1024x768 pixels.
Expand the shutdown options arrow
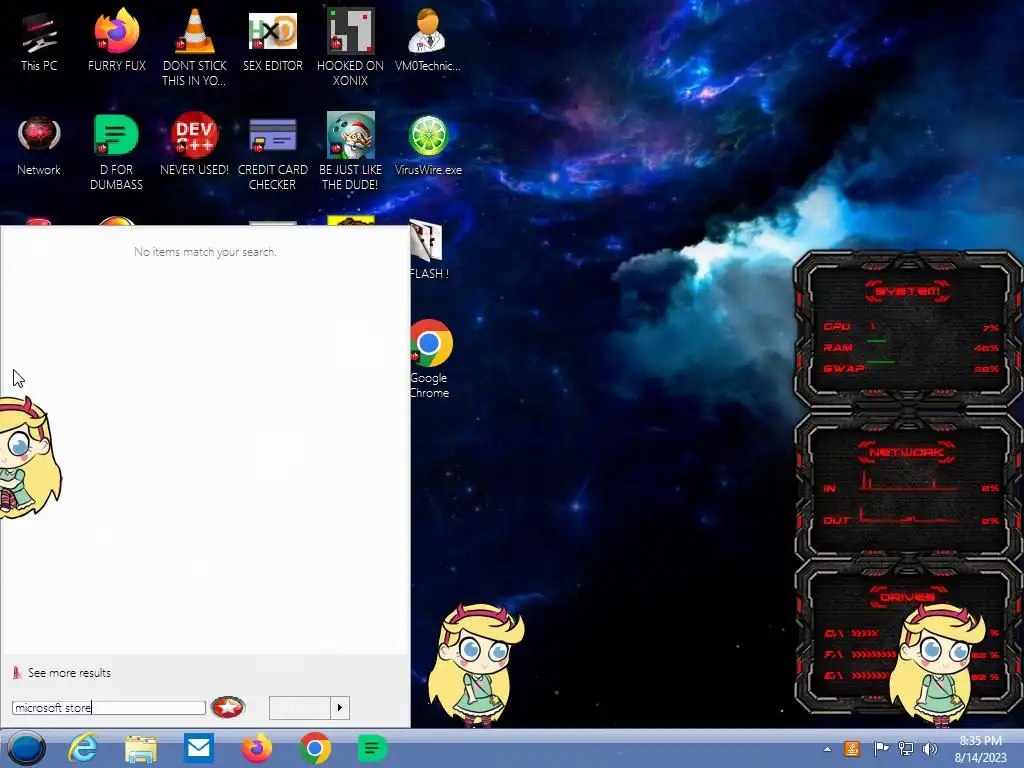point(340,707)
